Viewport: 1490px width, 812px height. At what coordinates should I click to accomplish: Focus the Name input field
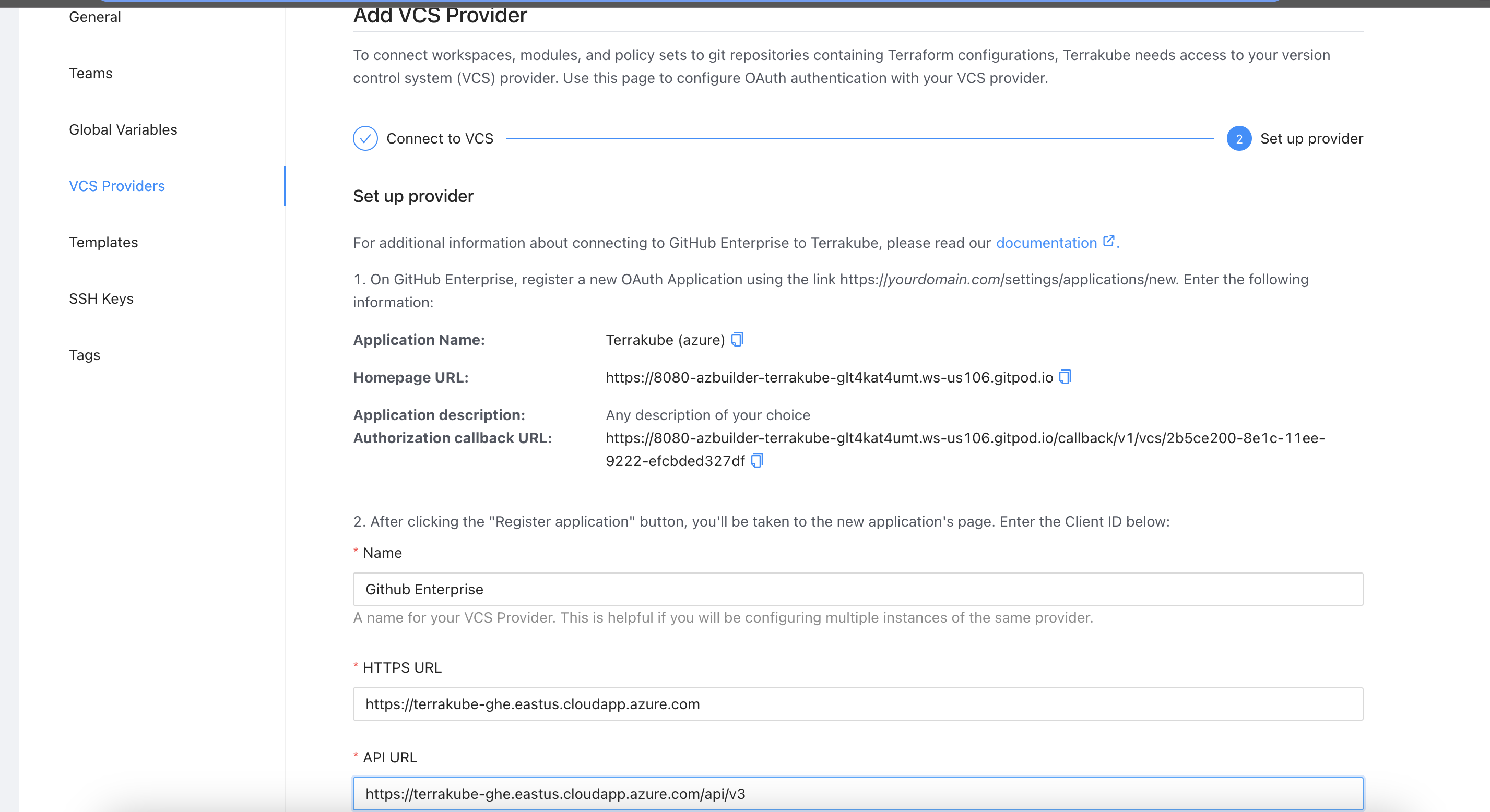pos(858,589)
